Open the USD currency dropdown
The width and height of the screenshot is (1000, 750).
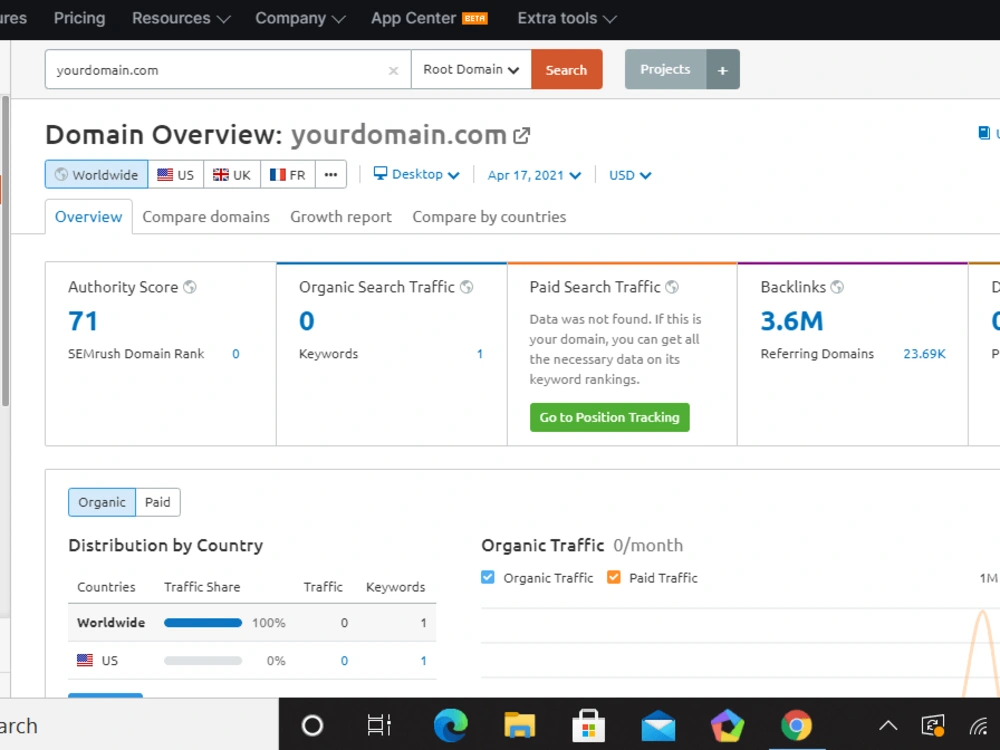(629, 175)
